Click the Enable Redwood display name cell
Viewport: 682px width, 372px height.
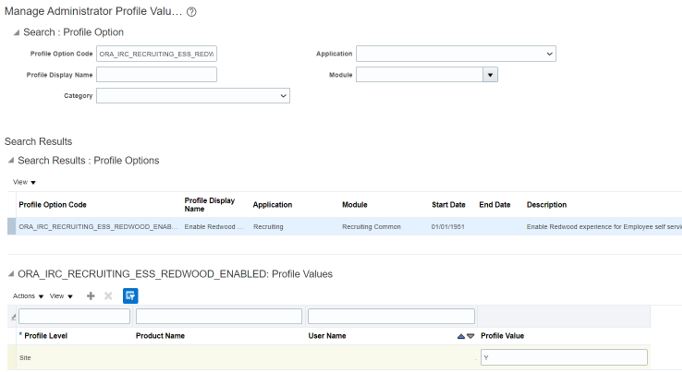tap(213, 227)
